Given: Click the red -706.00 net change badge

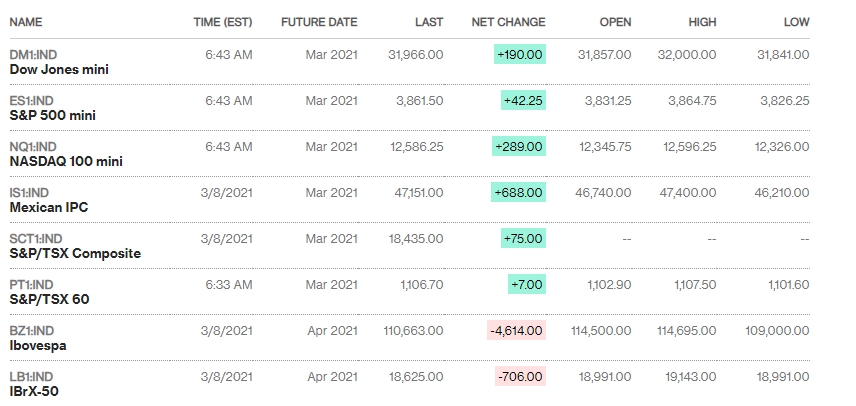Looking at the screenshot, I should pos(520,376).
